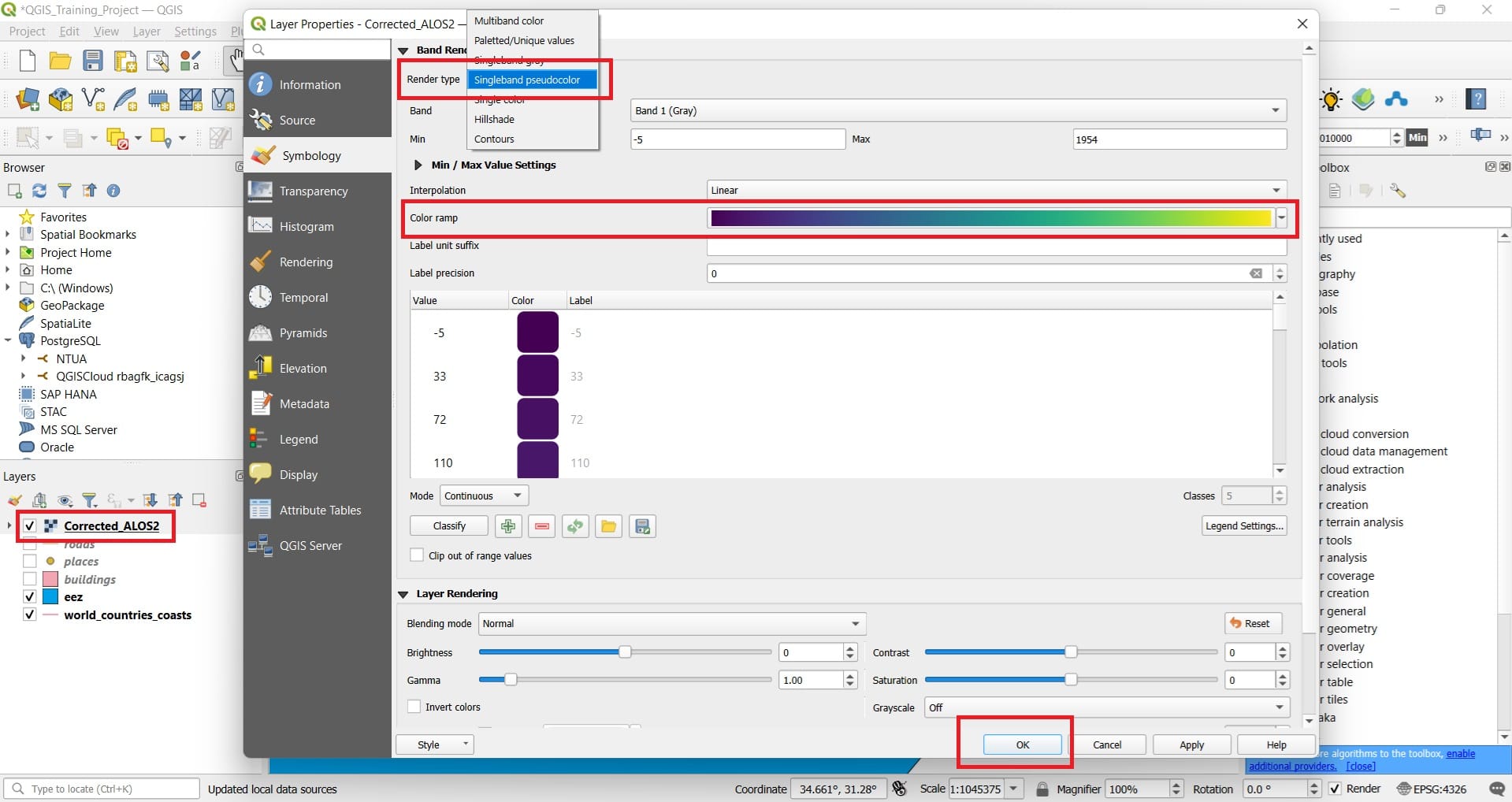Open the Symbology tab in sidebar
1512x802 pixels.
[x=318, y=155]
